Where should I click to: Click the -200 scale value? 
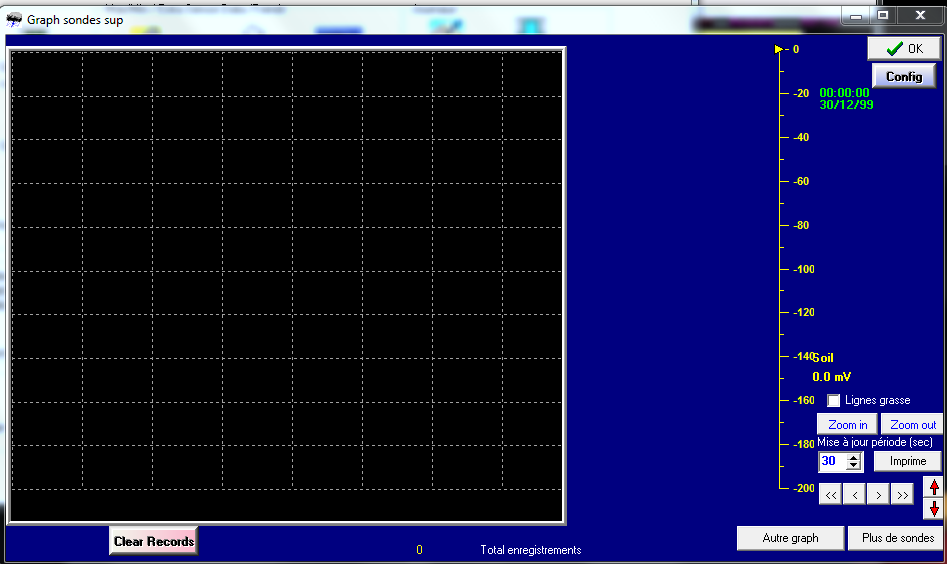[803, 488]
